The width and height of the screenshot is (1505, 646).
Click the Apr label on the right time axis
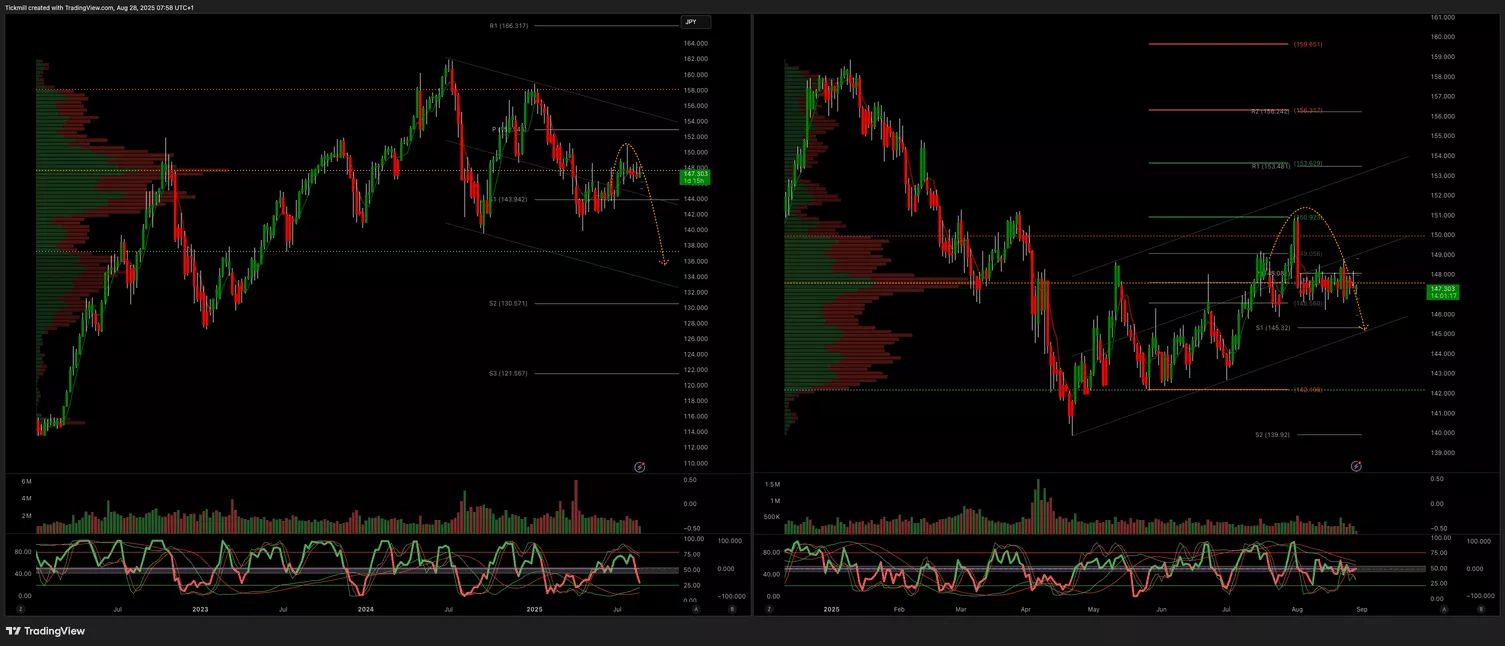(x=1026, y=608)
